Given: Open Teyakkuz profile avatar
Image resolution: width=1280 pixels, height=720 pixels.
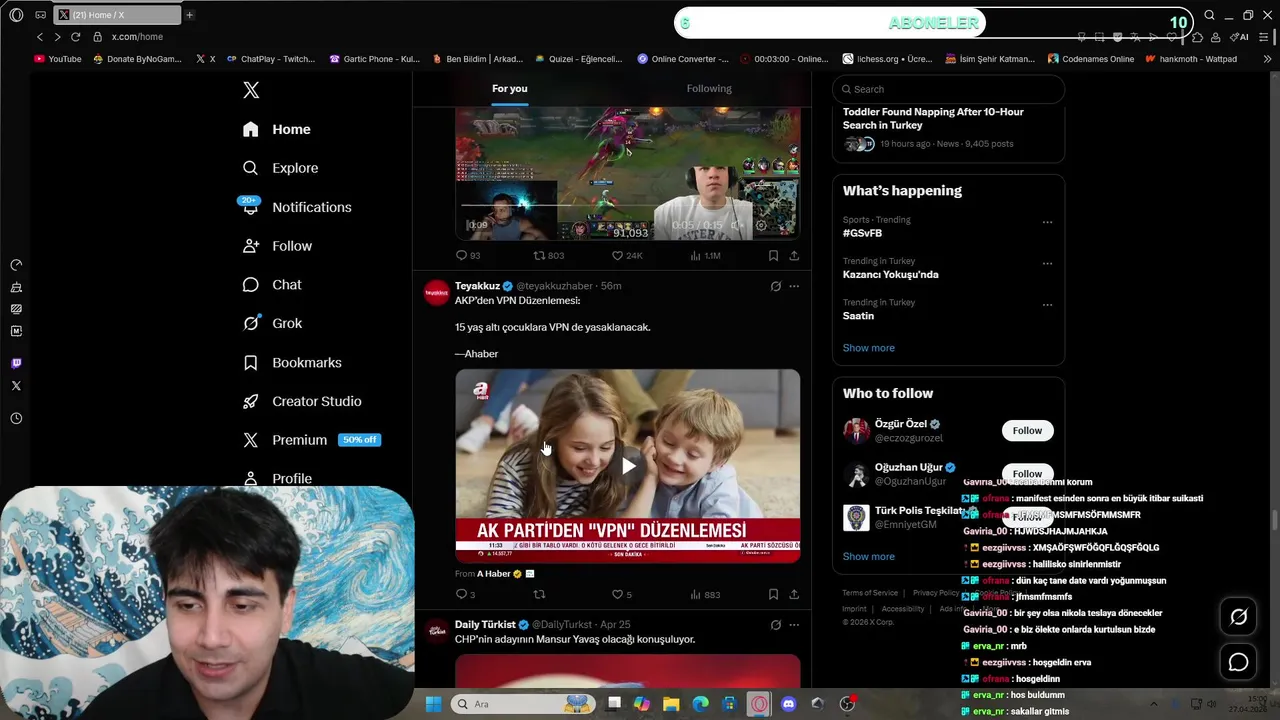Looking at the screenshot, I should (x=437, y=293).
